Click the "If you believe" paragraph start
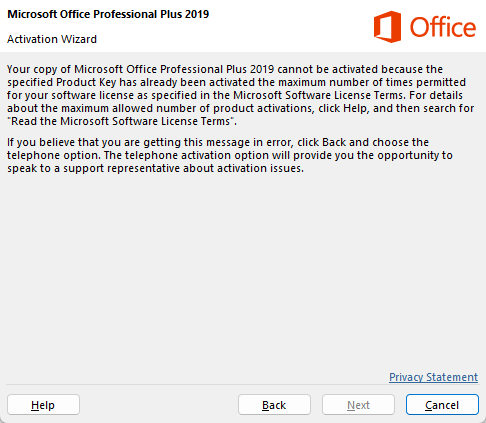The image size is (486, 423). (x=41, y=142)
